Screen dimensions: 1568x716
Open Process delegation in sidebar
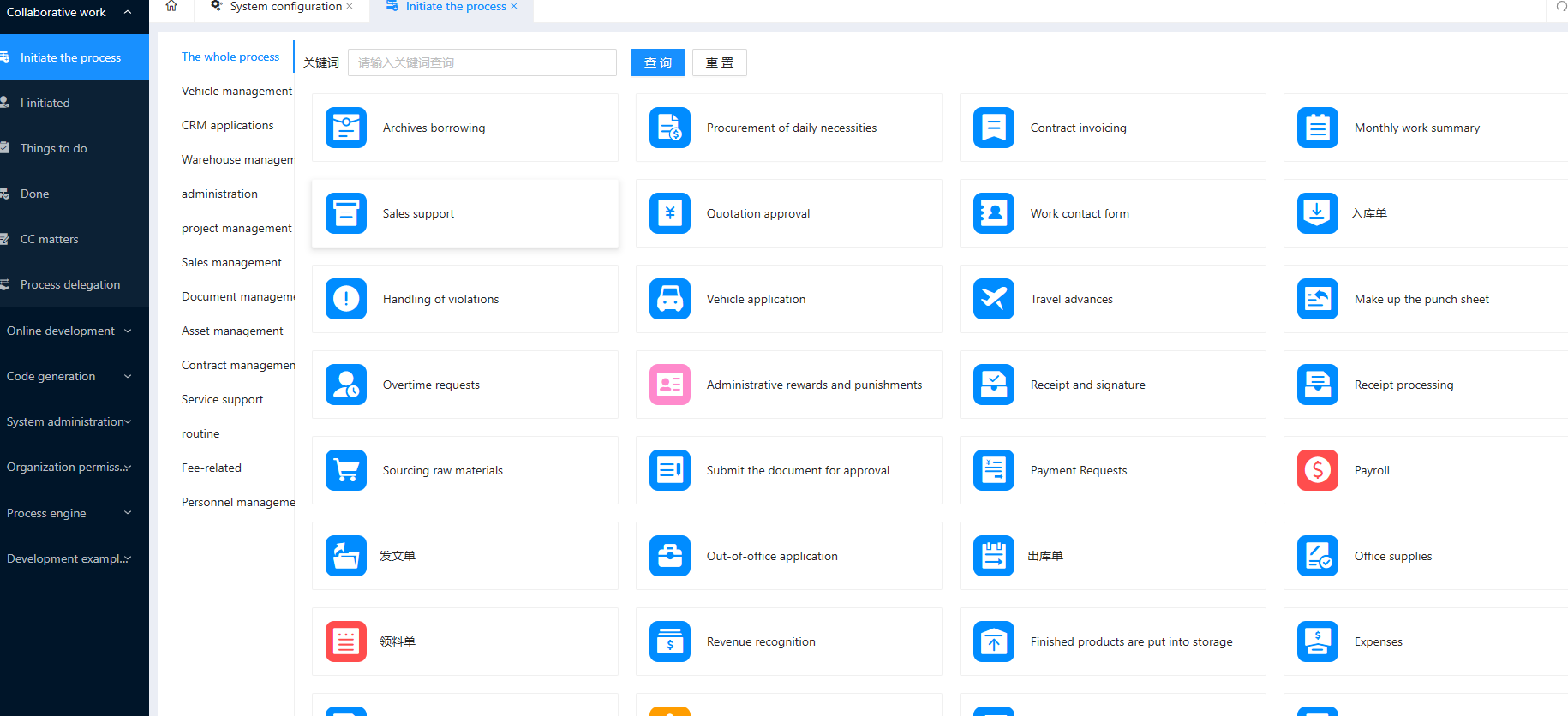[x=75, y=284]
